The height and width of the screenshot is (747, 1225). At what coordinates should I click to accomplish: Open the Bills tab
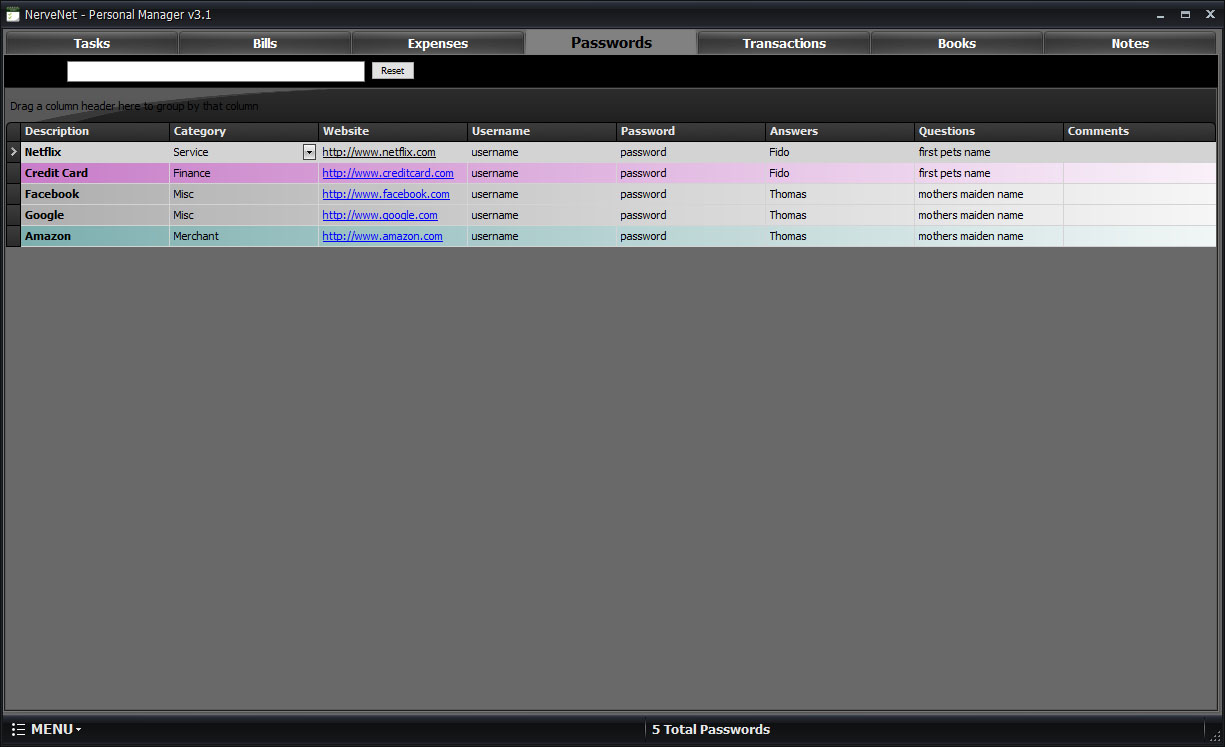(265, 43)
